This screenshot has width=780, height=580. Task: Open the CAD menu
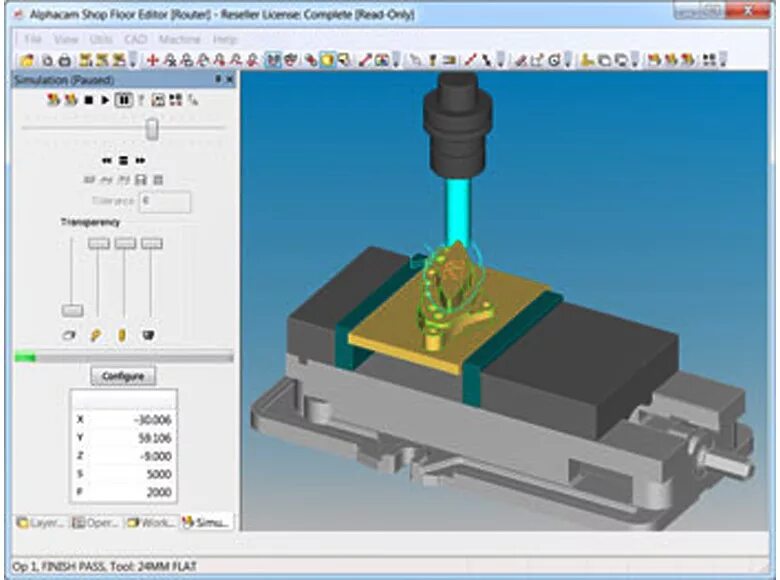point(135,39)
